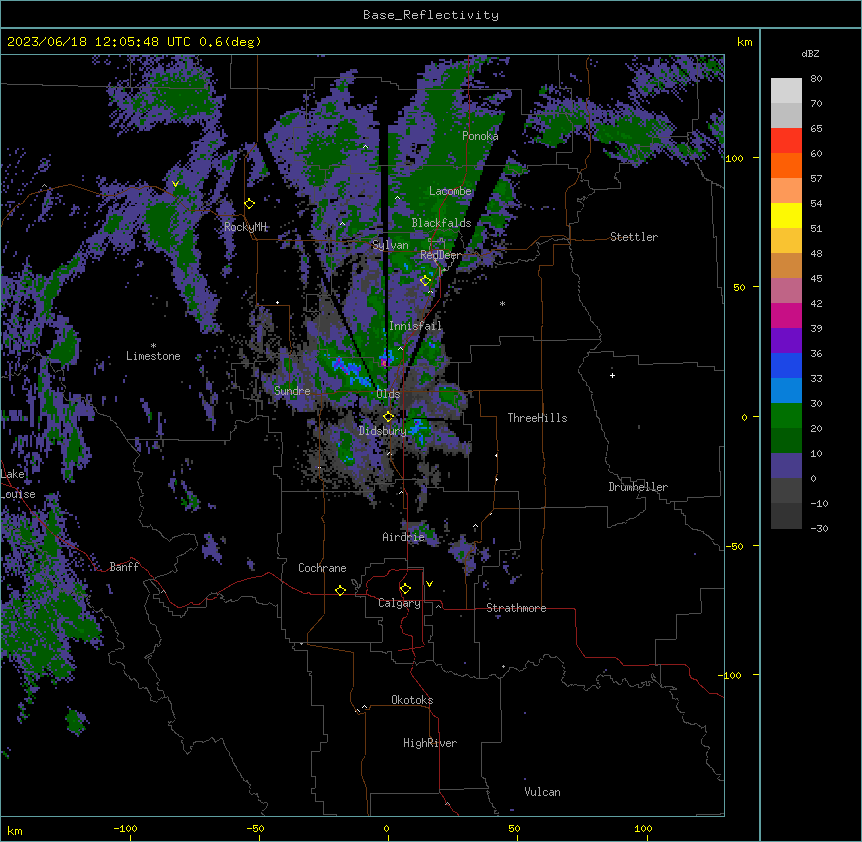Click the -30 value in dBZ legend
Image resolution: width=862 pixels, height=842 pixels.
pyautogui.click(x=819, y=528)
